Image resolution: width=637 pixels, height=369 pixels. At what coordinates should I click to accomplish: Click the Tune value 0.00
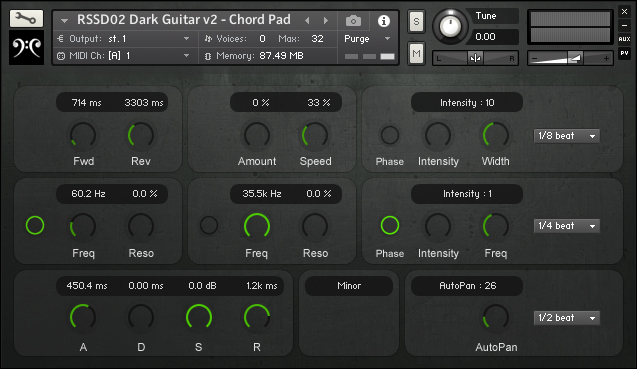[485, 37]
